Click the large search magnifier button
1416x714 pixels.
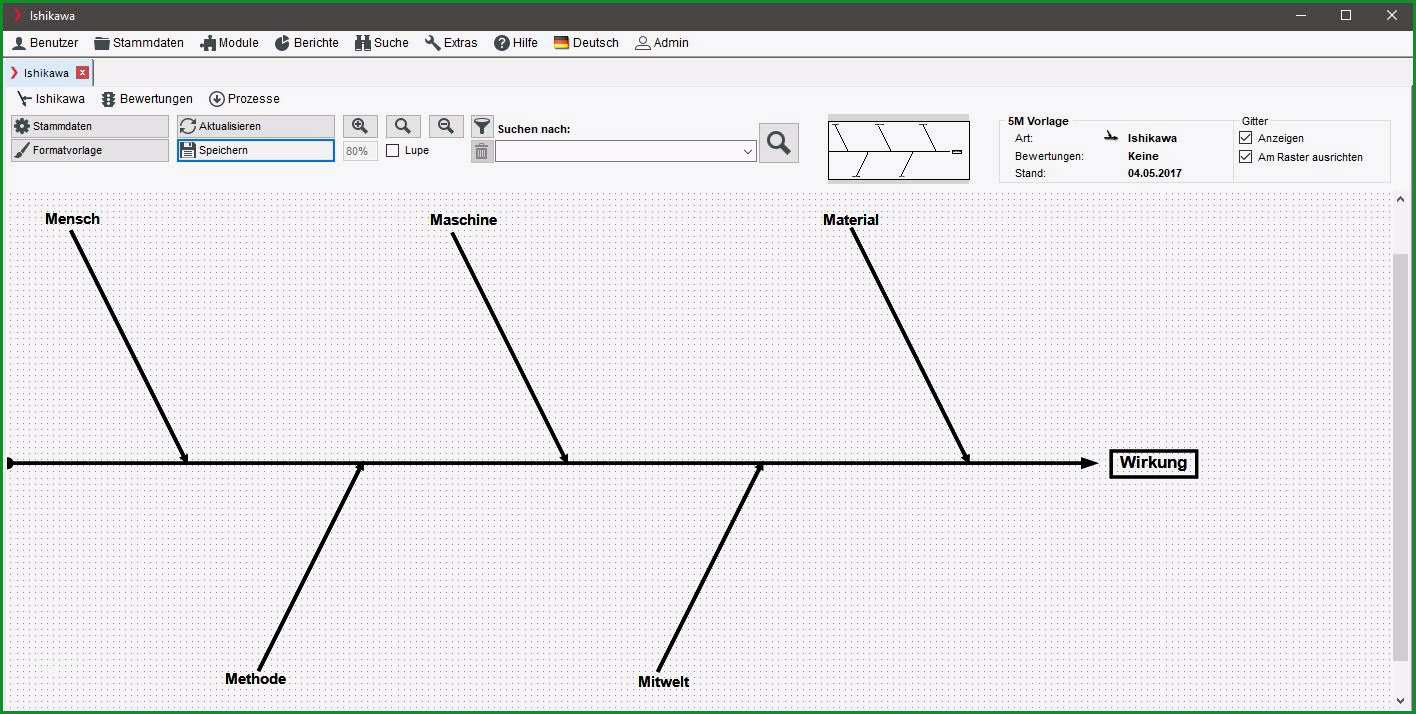(x=779, y=143)
